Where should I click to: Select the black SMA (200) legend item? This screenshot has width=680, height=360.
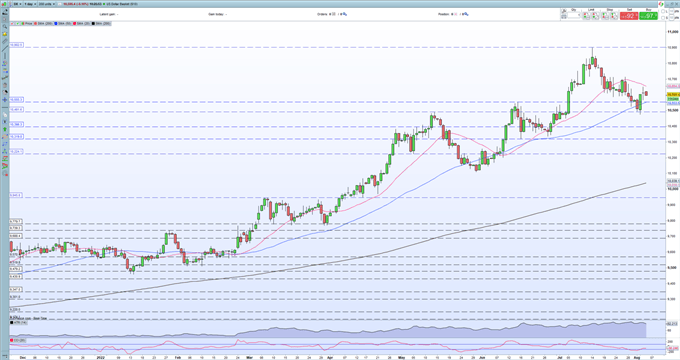101,23
